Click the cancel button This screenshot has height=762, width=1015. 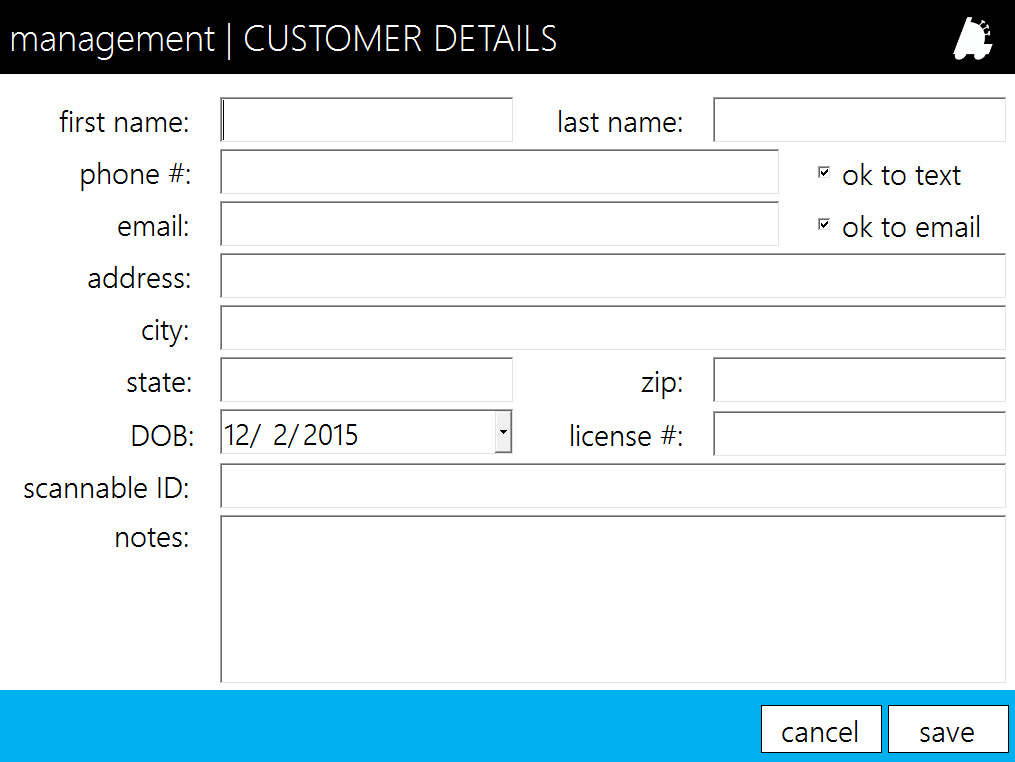coord(821,729)
